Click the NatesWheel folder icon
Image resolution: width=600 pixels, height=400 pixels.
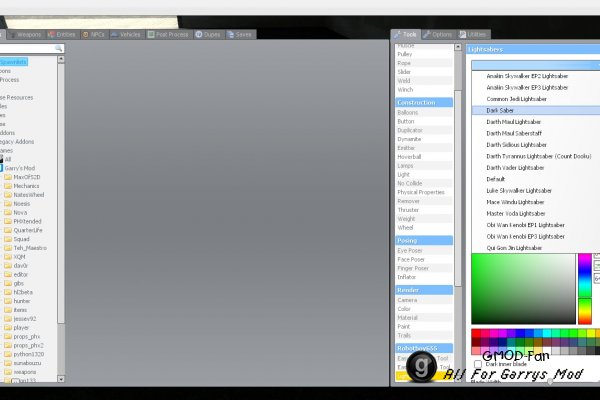pos(8,195)
